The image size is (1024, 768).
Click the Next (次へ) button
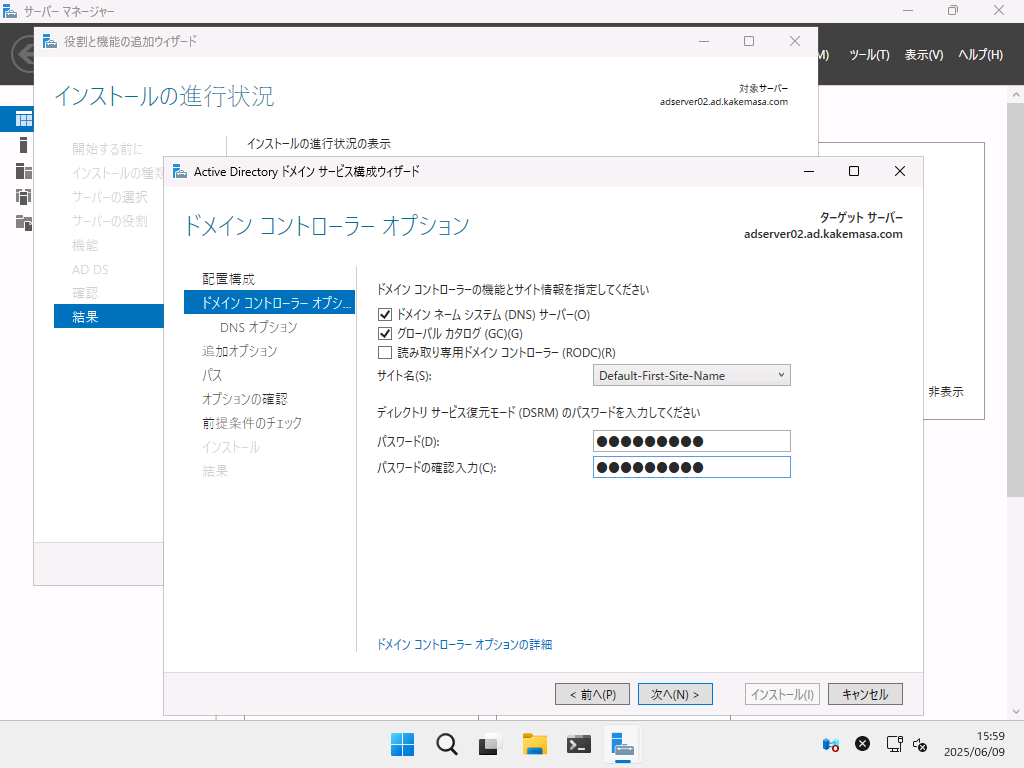tap(675, 694)
